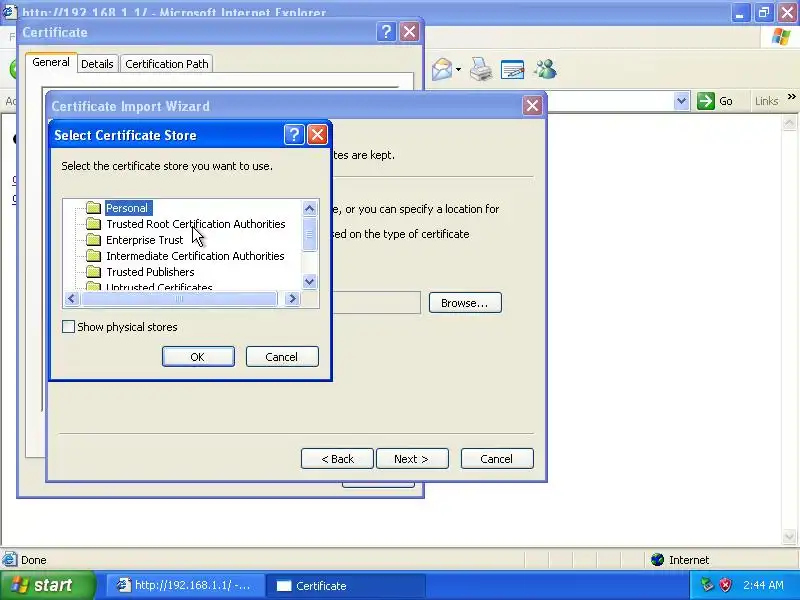The width and height of the screenshot is (800, 600).
Task: Restore down the Internet Explorer window
Action: tap(764, 12)
